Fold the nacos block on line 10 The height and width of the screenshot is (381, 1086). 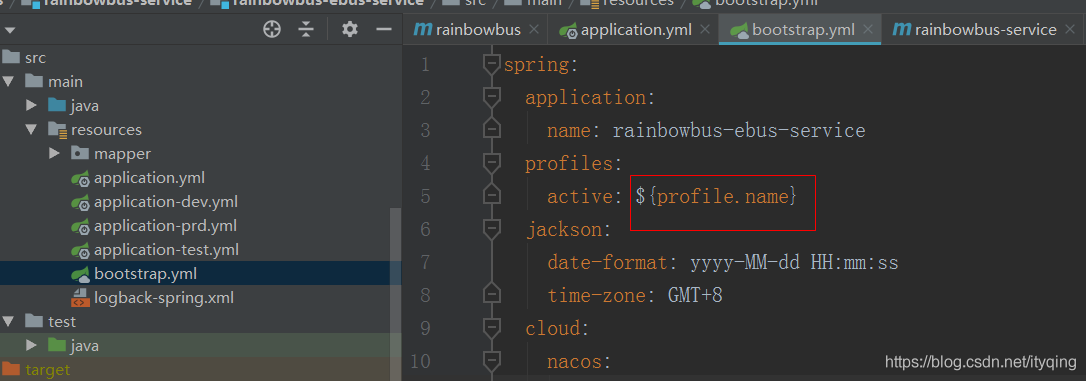[x=491, y=361]
